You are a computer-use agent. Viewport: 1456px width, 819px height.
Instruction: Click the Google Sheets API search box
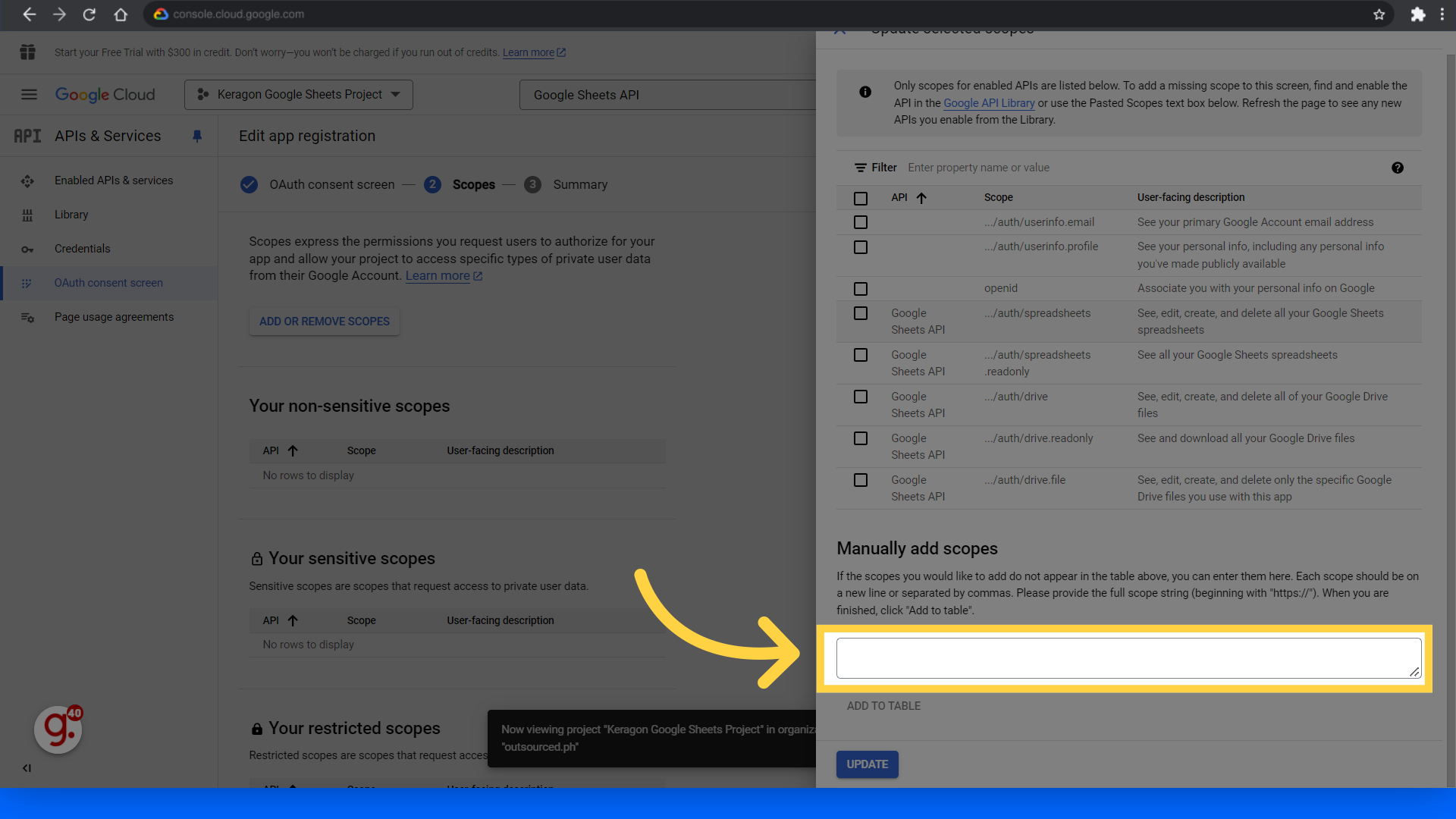click(x=667, y=95)
